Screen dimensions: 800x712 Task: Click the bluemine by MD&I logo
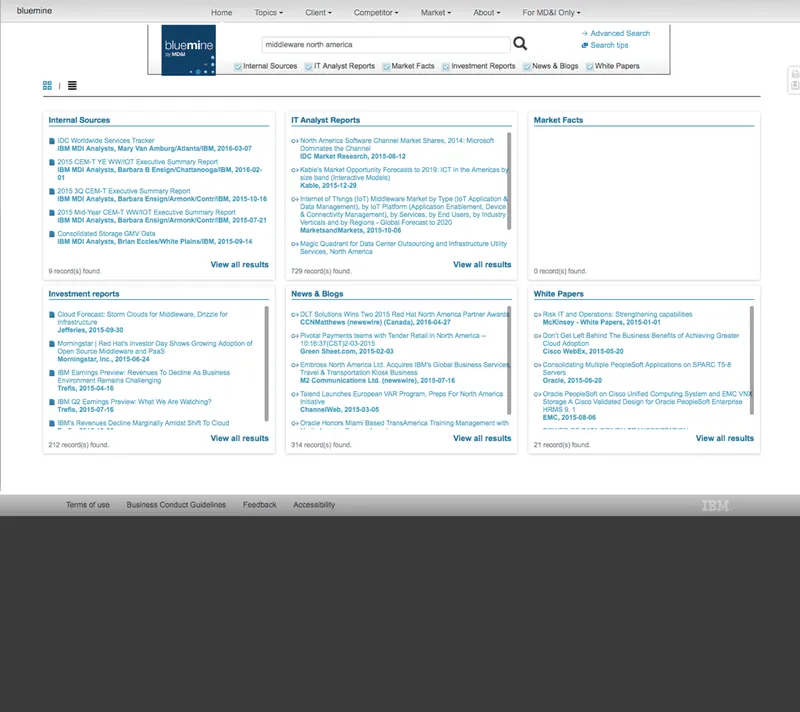pyautogui.click(x=188, y=50)
